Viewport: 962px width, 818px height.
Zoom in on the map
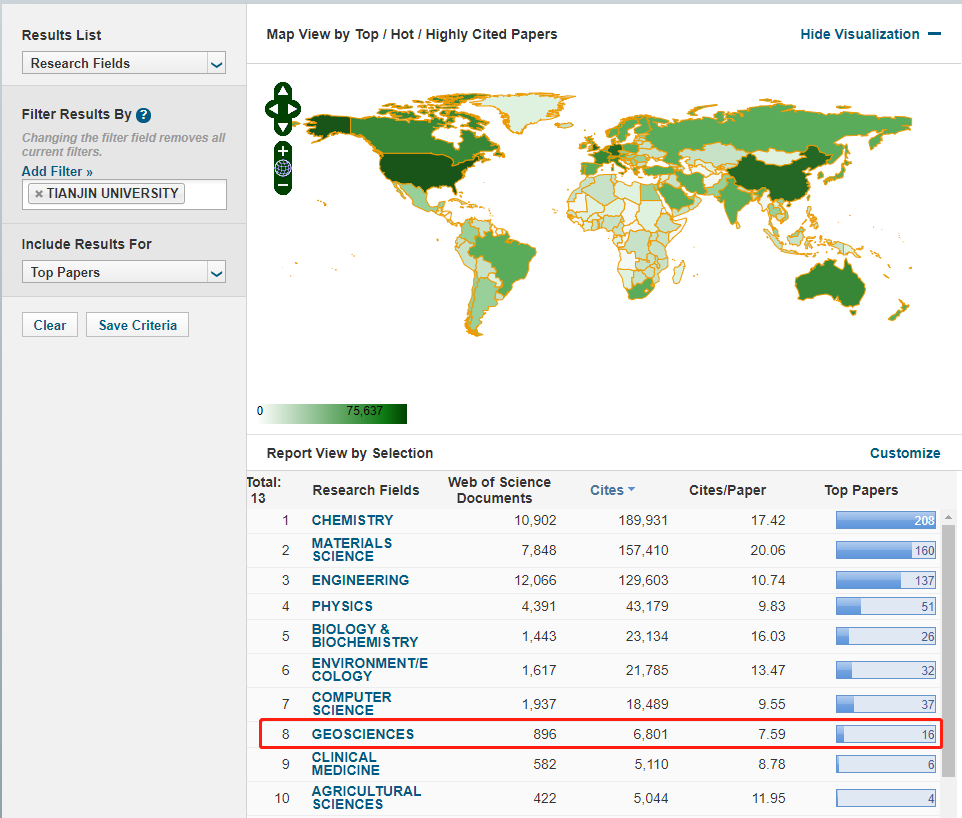(283, 151)
